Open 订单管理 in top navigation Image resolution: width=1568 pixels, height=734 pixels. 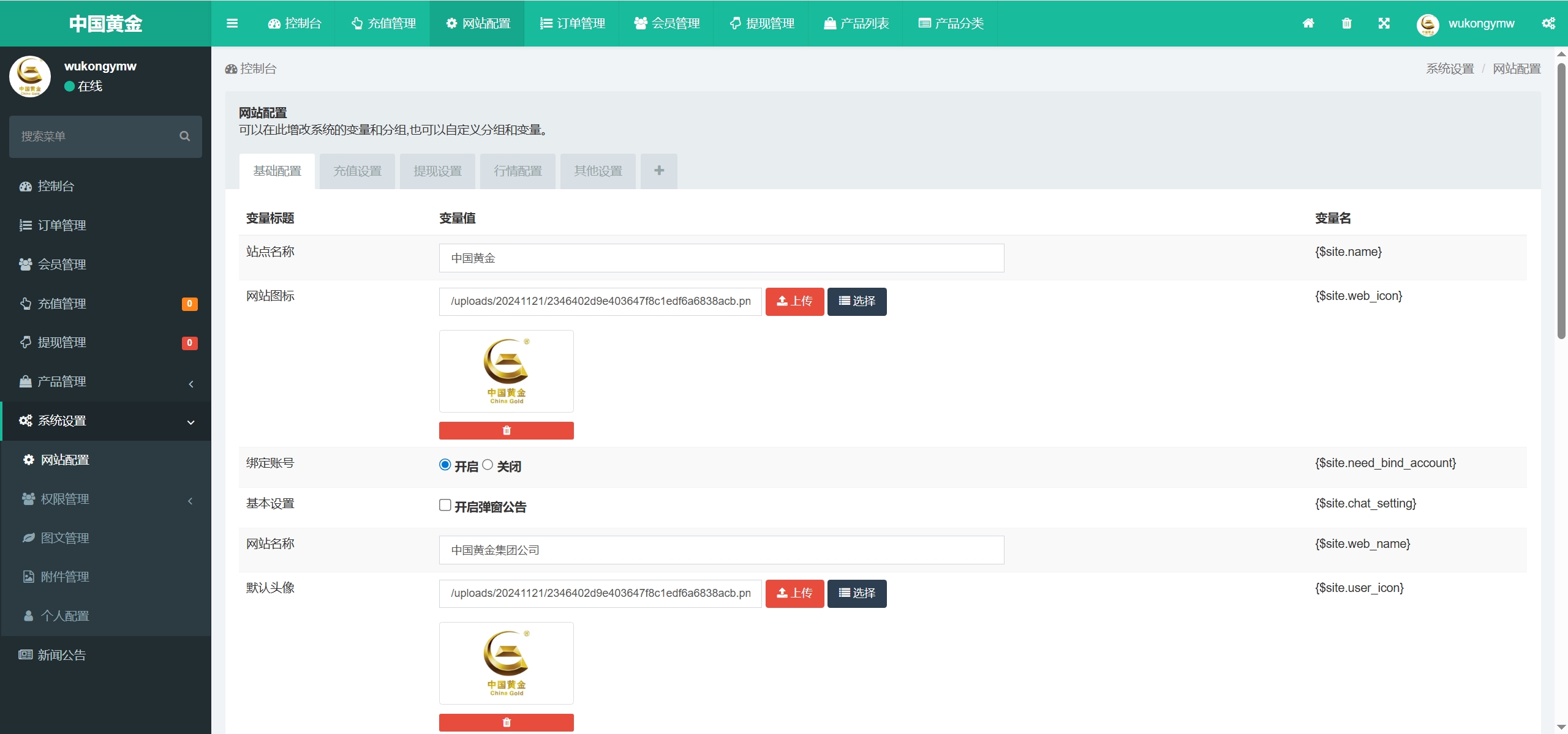pos(572,23)
